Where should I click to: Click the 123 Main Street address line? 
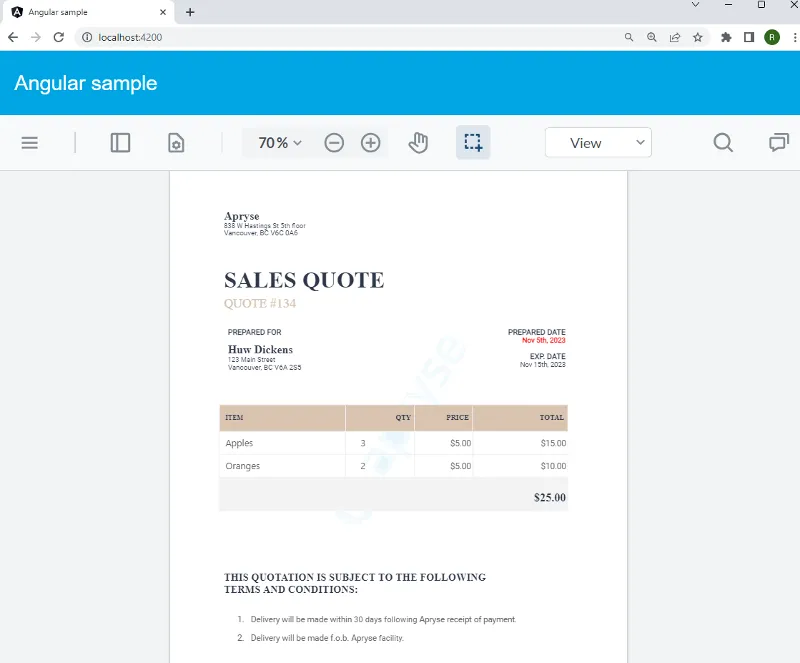point(252,360)
